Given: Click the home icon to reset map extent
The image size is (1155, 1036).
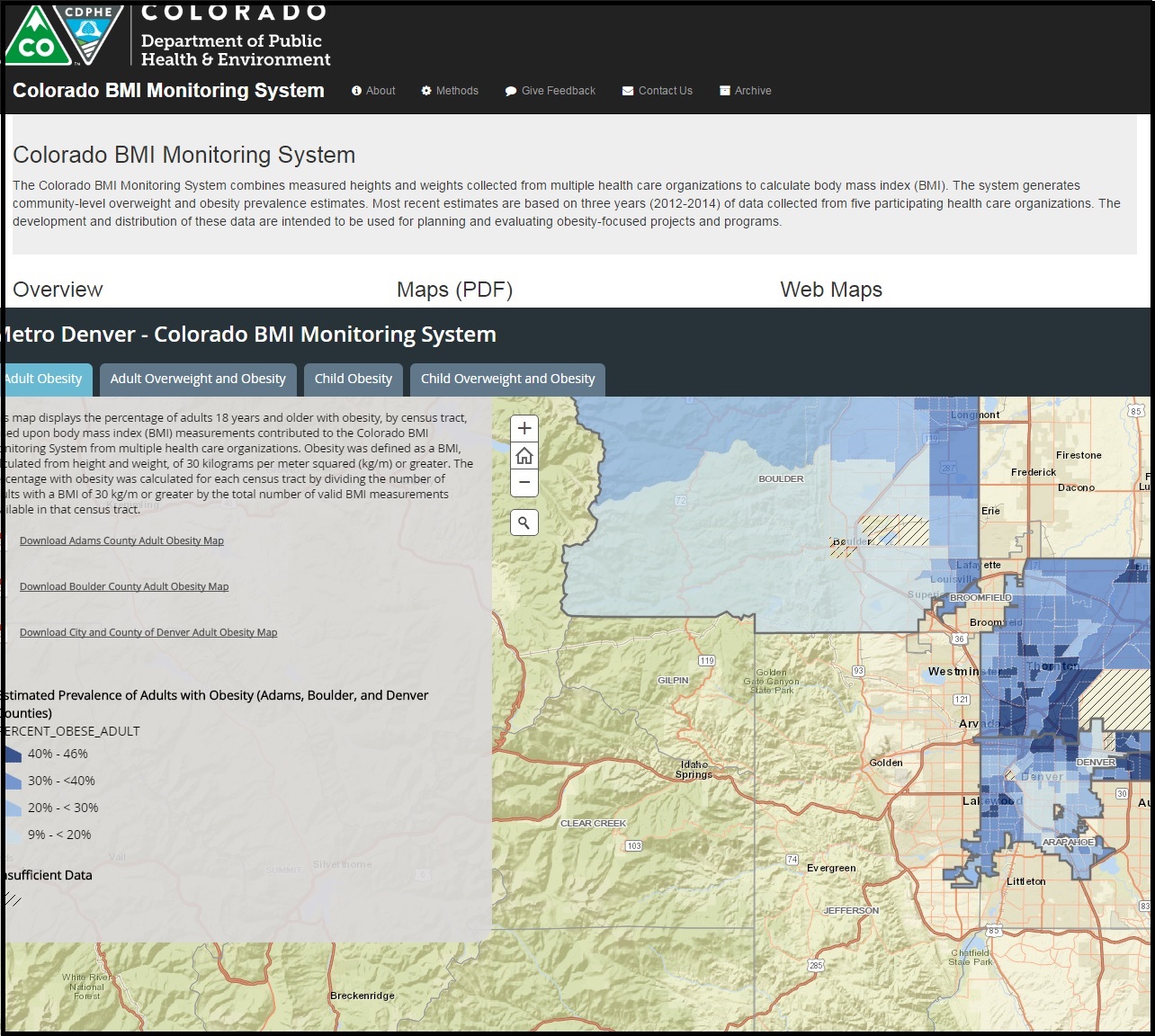Looking at the screenshot, I should pos(524,456).
